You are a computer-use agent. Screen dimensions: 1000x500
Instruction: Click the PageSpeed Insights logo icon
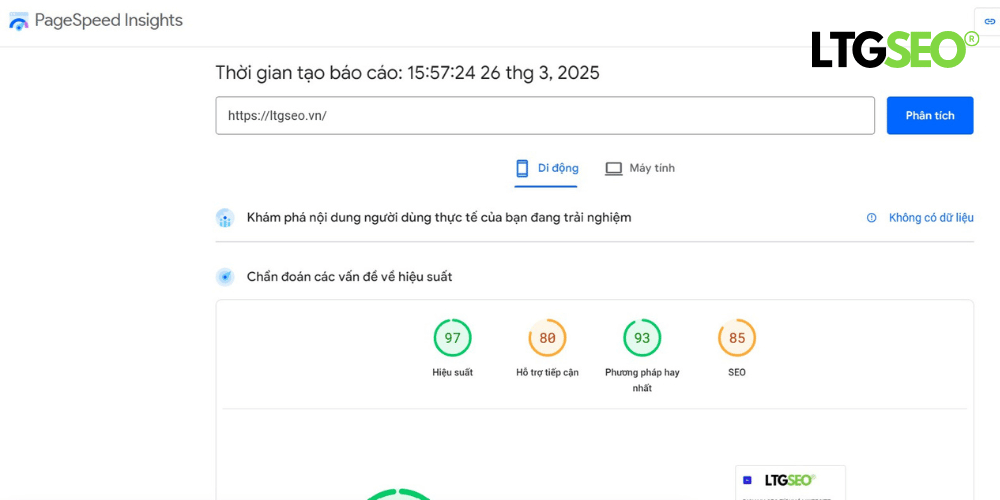(x=18, y=21)
